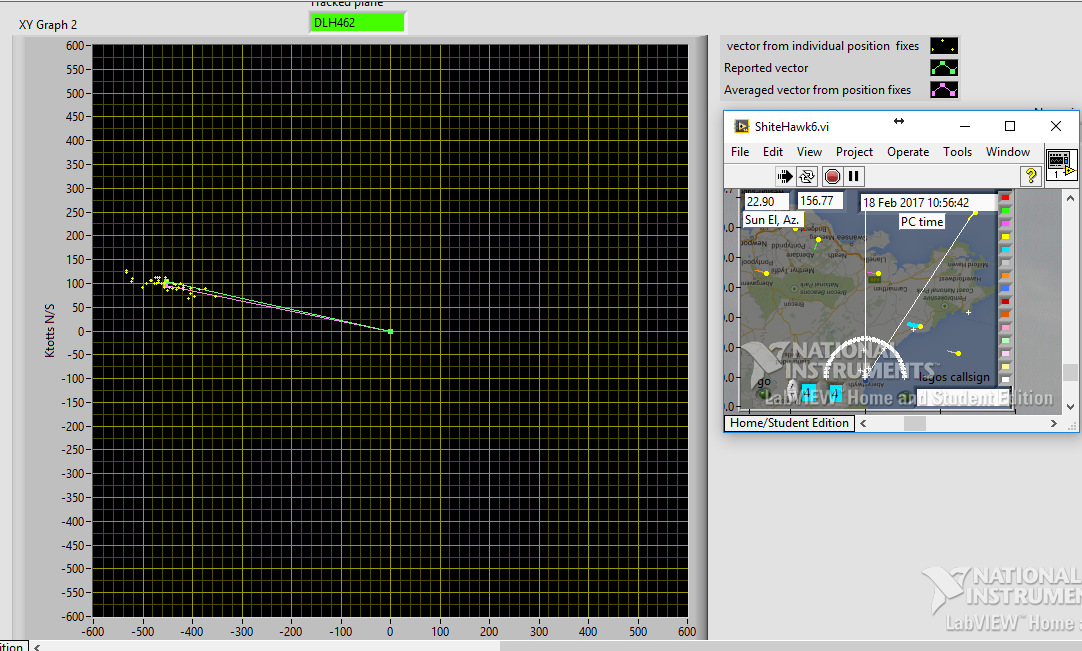The image size is (1082, 651).
Task: Click the tracked plane DLH462 field
Action: click(x=357, y=22)
